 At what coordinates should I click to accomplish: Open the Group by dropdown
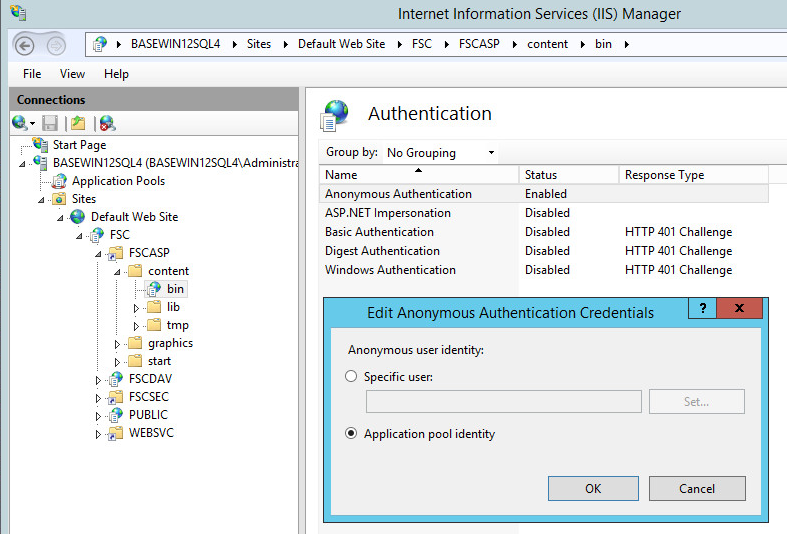coord(440,153)
